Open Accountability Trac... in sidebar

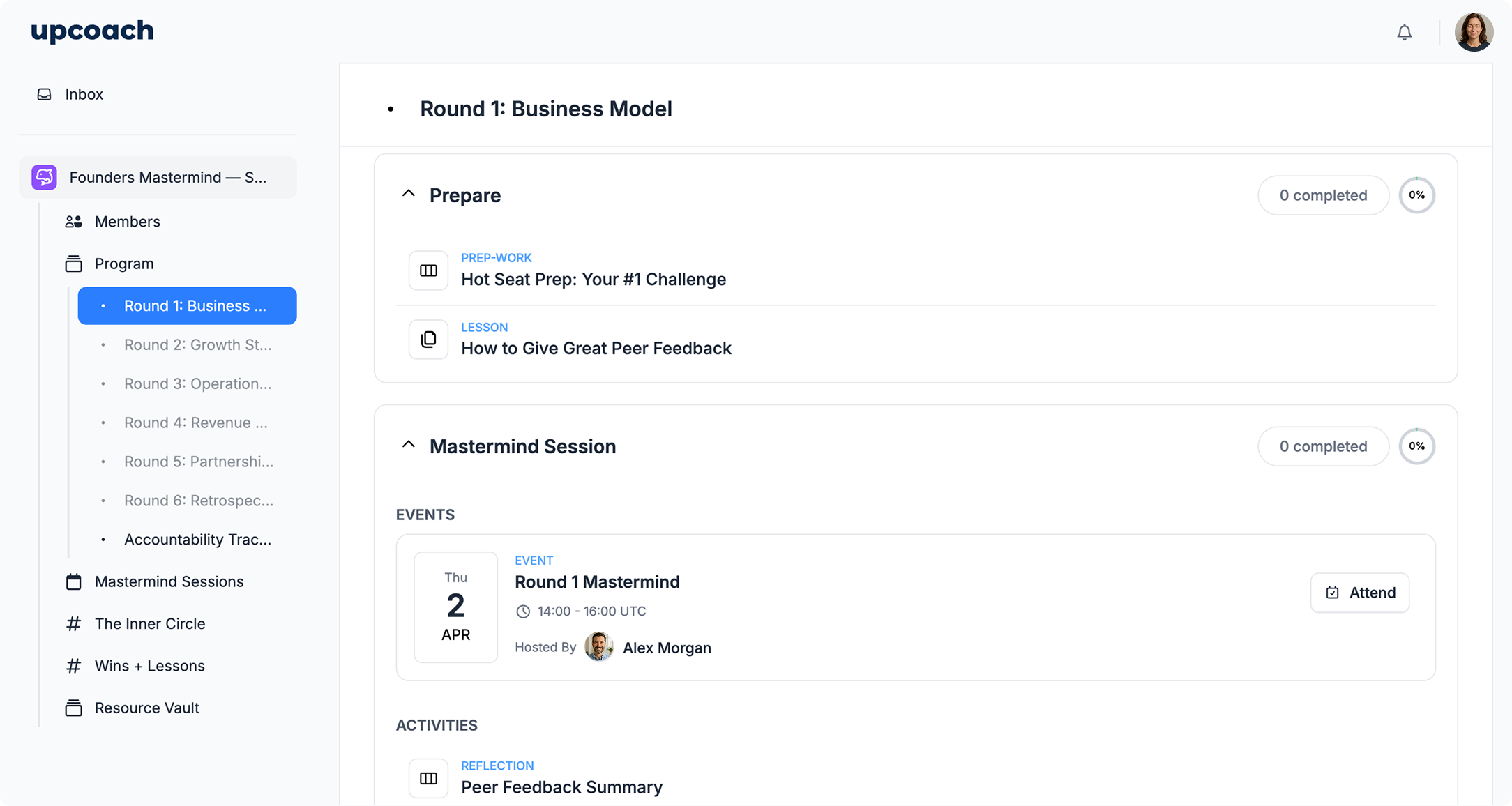click(197, 540)
